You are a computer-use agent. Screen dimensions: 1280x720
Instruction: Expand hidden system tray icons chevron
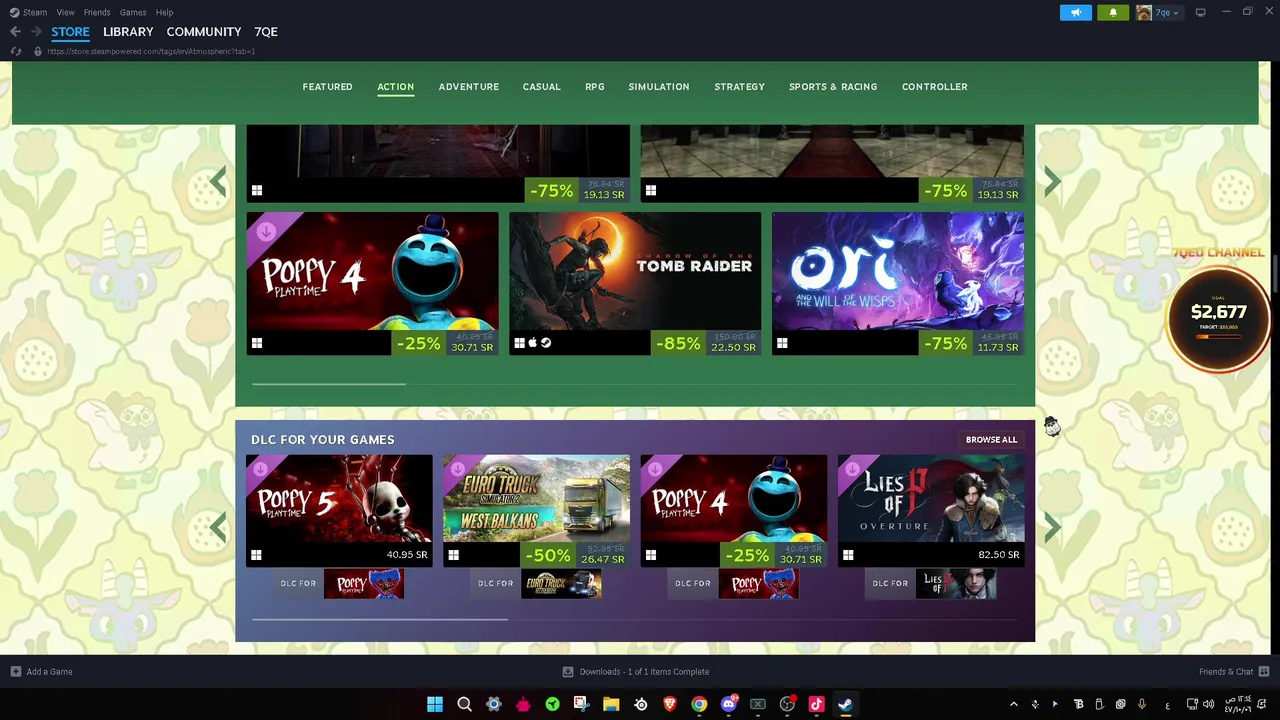[x=1013, y=705]
